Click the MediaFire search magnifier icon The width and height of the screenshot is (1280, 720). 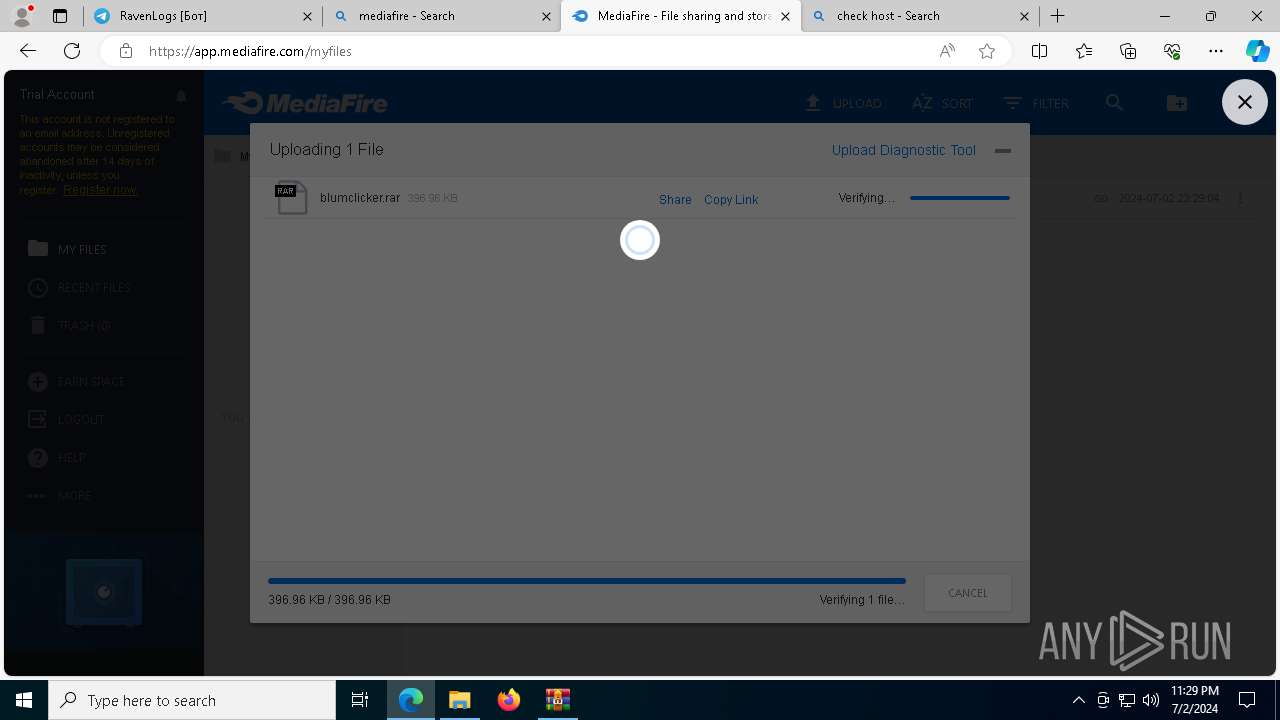1114,103
